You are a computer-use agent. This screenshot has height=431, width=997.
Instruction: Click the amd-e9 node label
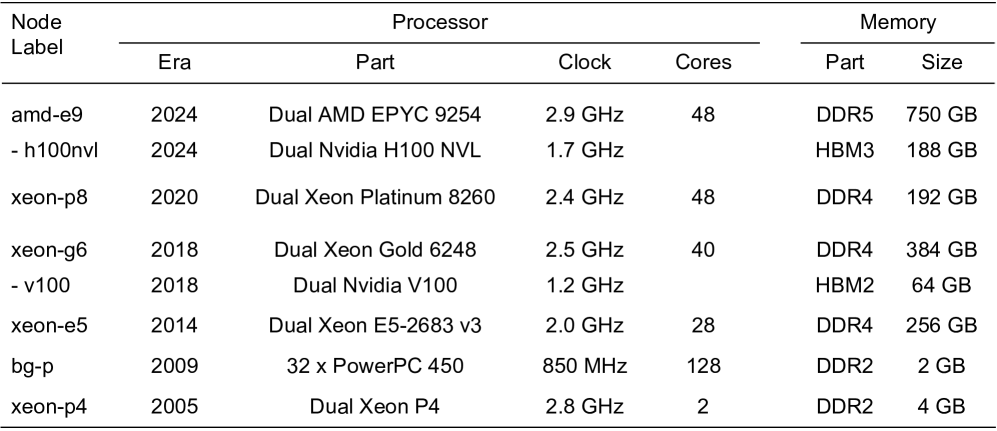click(x=40, y=116)
